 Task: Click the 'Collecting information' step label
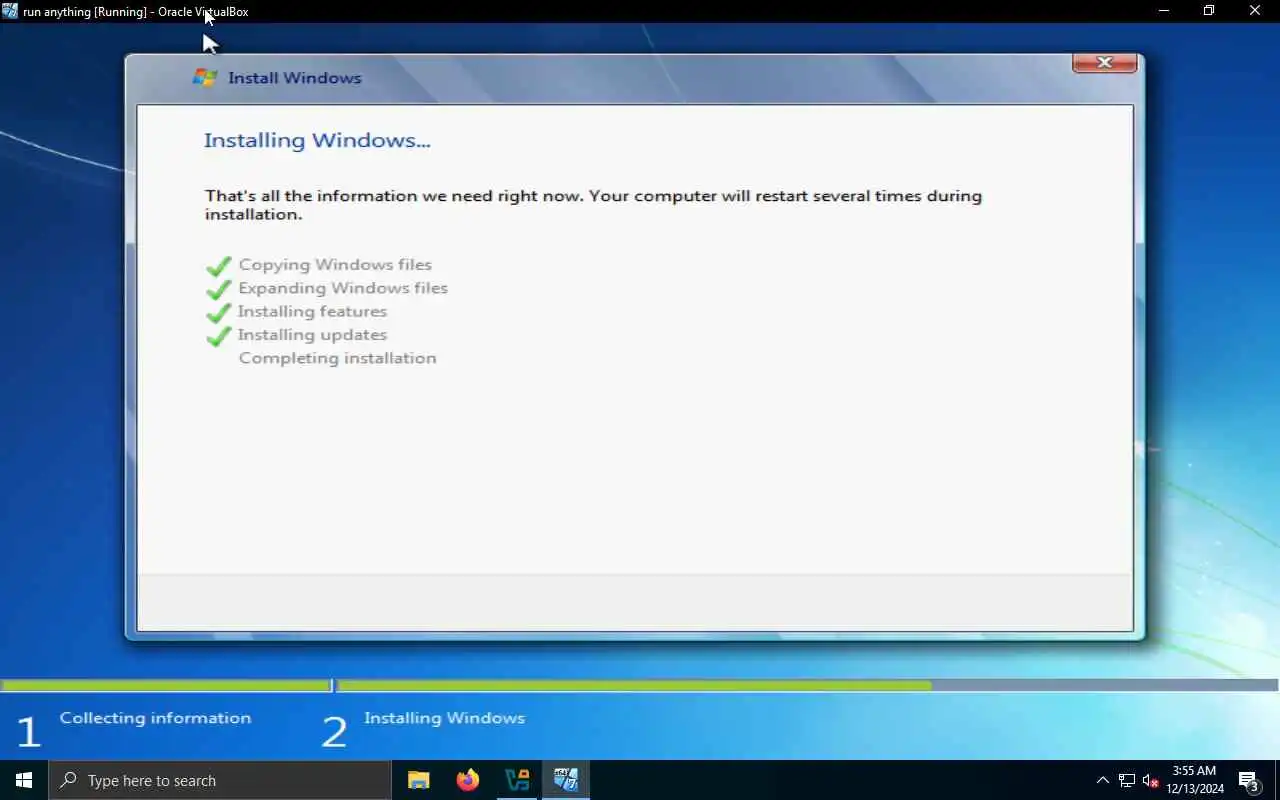(155, 718)
